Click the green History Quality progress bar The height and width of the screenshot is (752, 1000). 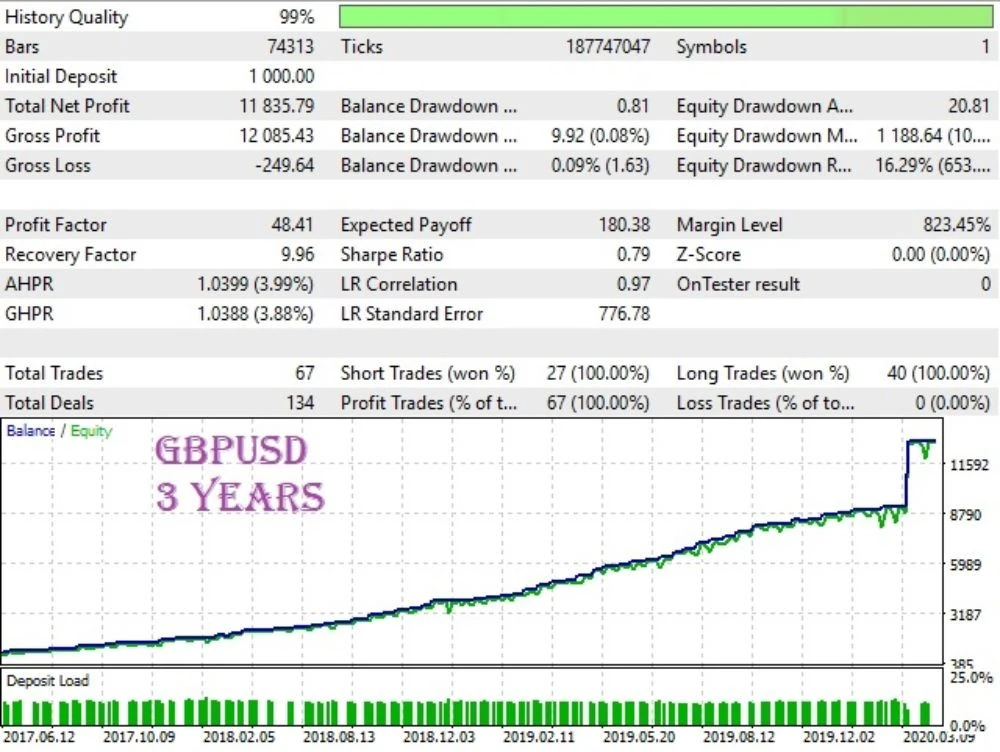pyautogui.click(x=666, y=17)
